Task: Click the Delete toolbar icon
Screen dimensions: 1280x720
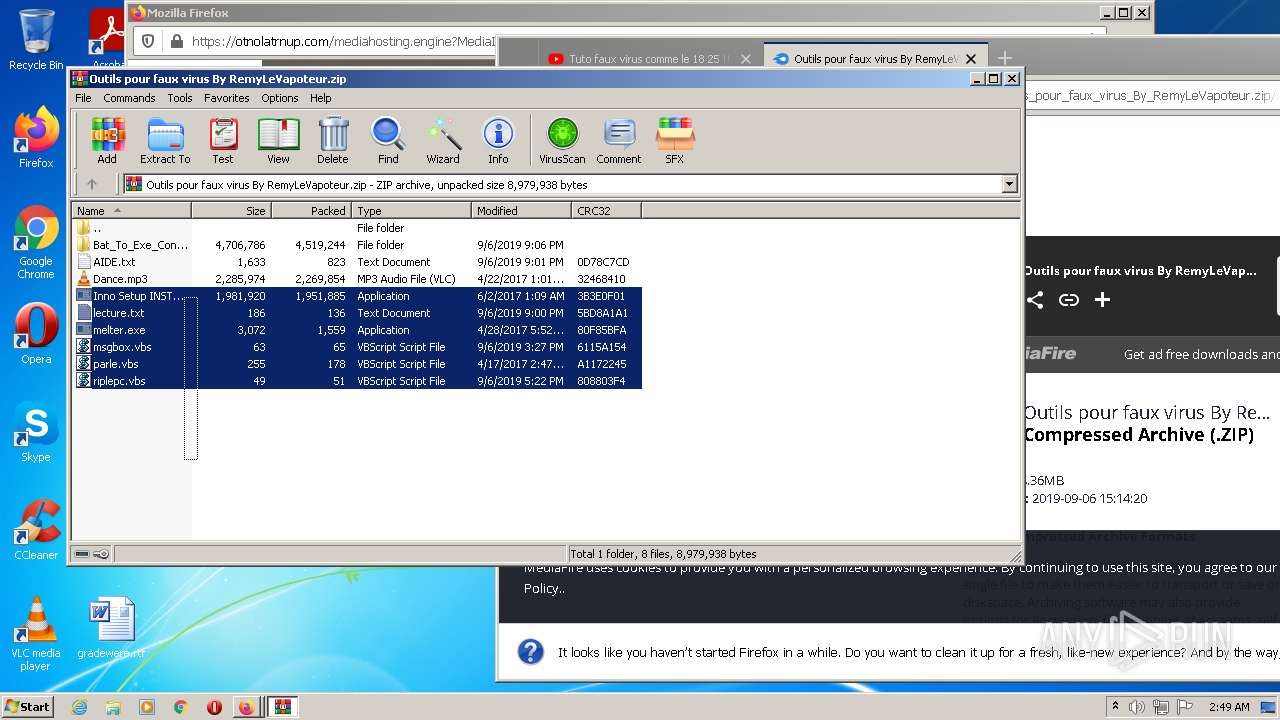Action: (x=333, y=141)
